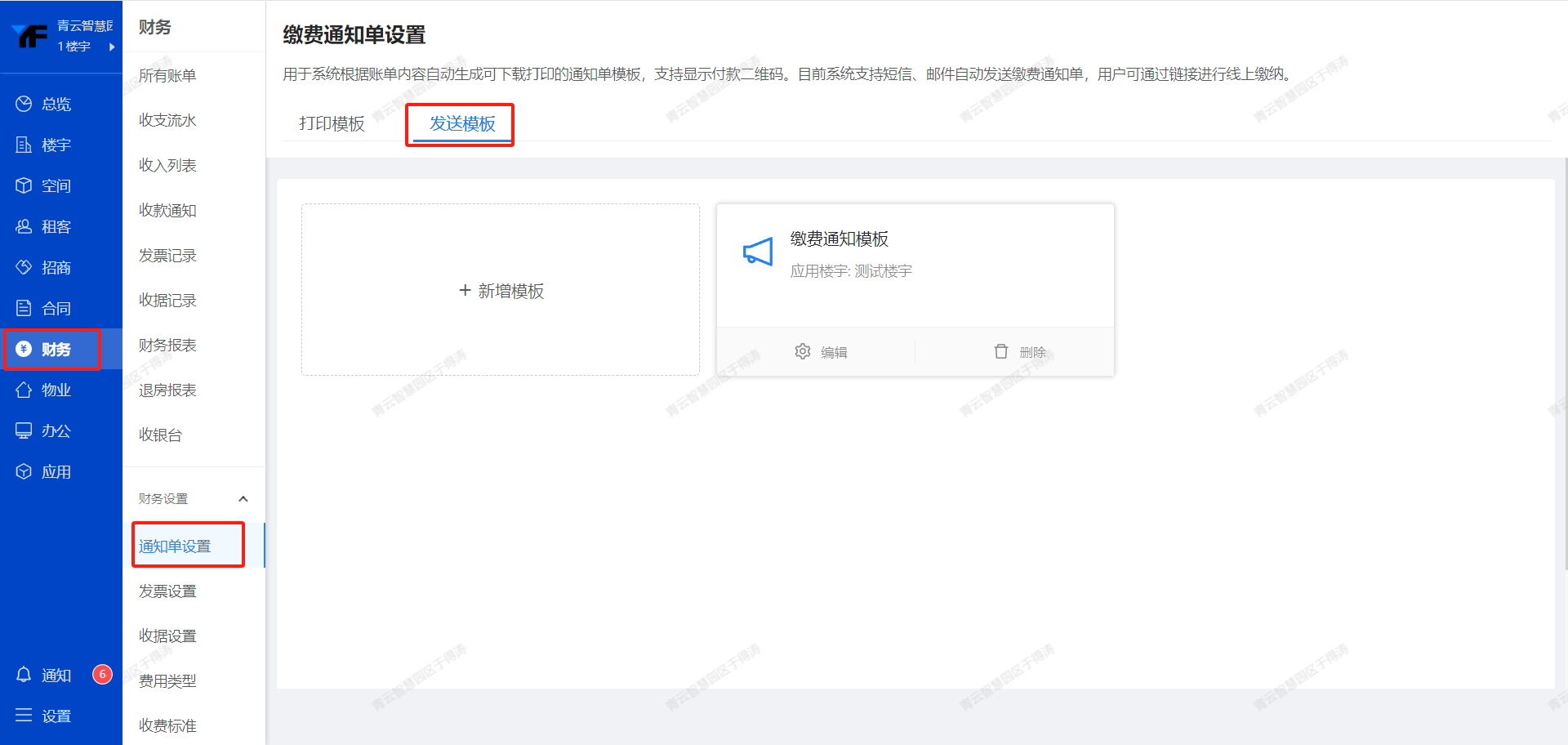Image resolution: width=1568 pixels, height=745 pixels.
Task: Click the red notification badge showing 6
Action: pyautogui.click(x=102, y=674)
